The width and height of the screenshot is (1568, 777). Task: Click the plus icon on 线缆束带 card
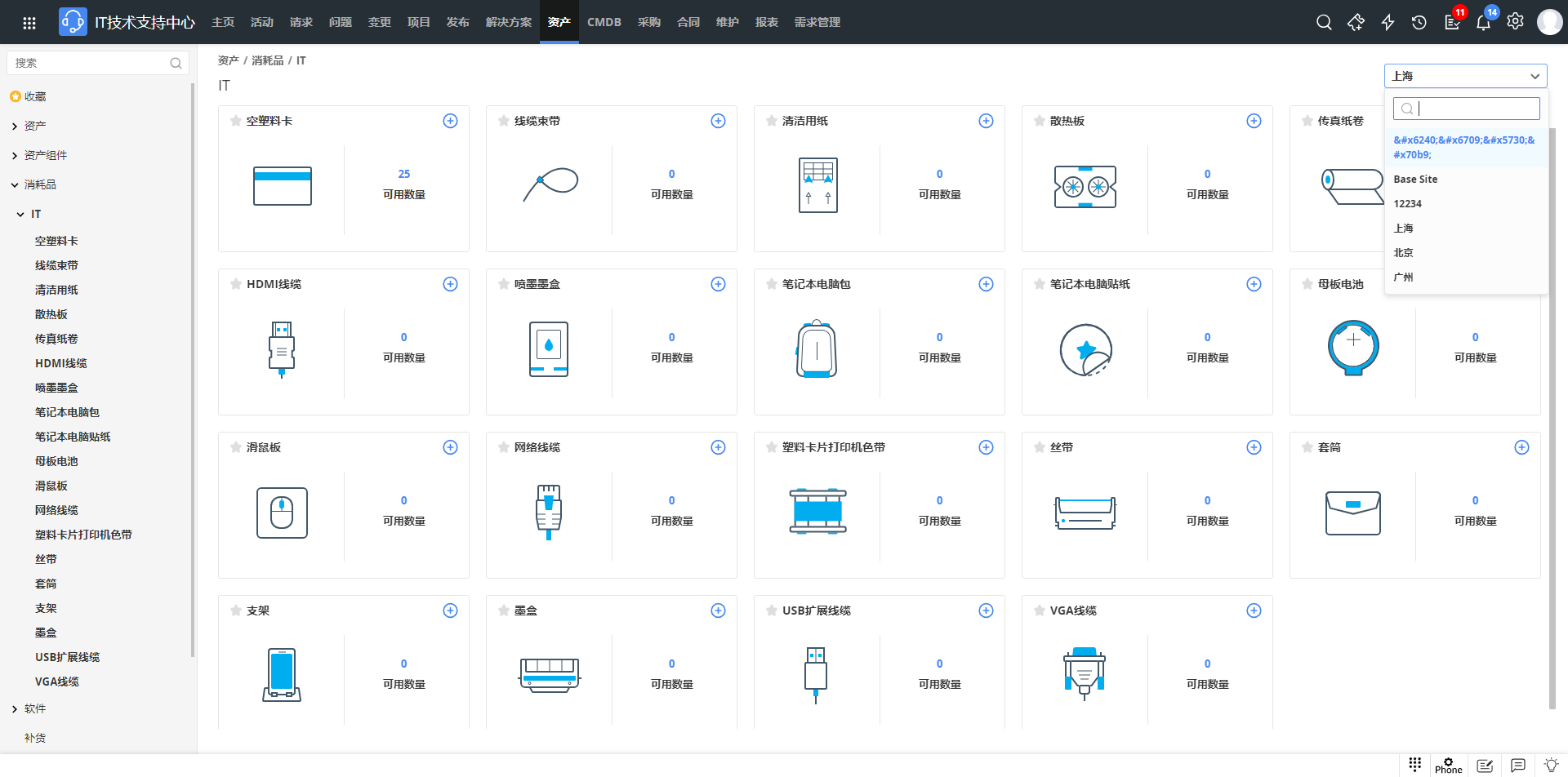coord(718,121)
